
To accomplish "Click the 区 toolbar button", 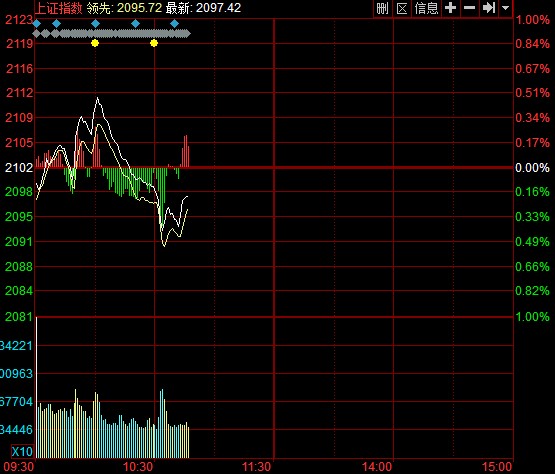I will (402, 8).
